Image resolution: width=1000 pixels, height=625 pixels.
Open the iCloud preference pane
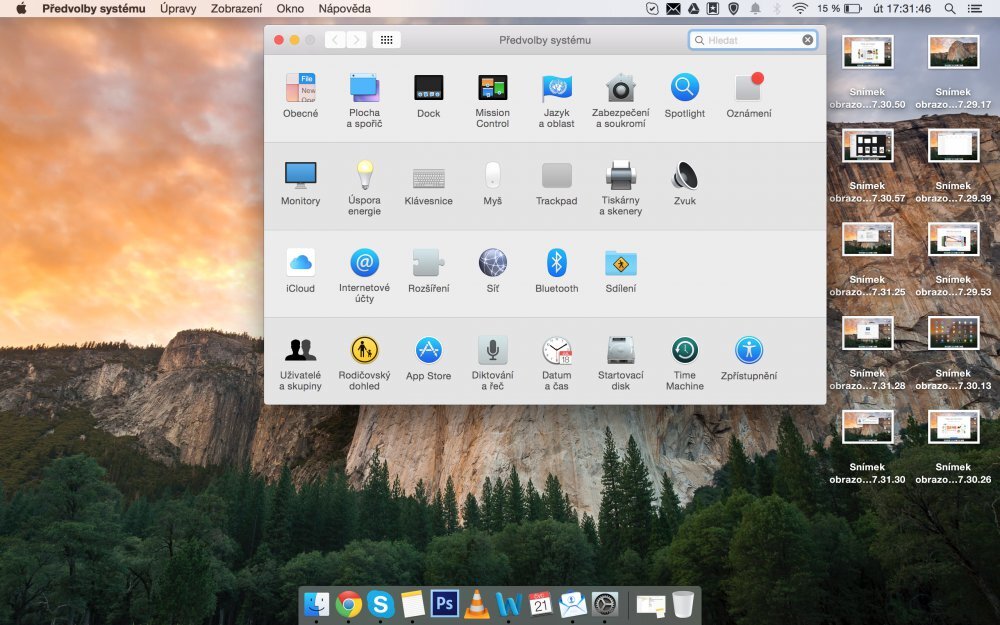pos(300,262)
